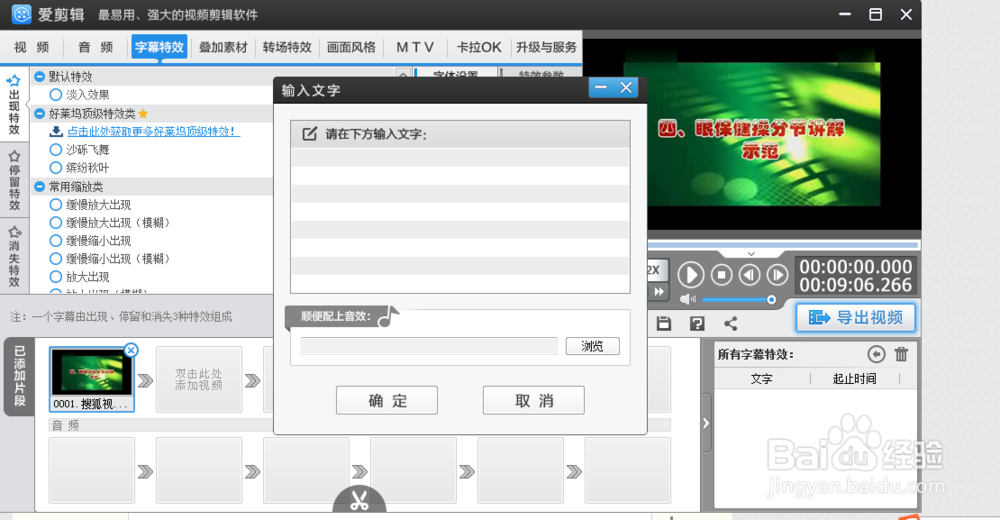The width and height of the screenshot is (1000, 520).
Task: Click the text input area in dialog
Action: tap(460, 220)
